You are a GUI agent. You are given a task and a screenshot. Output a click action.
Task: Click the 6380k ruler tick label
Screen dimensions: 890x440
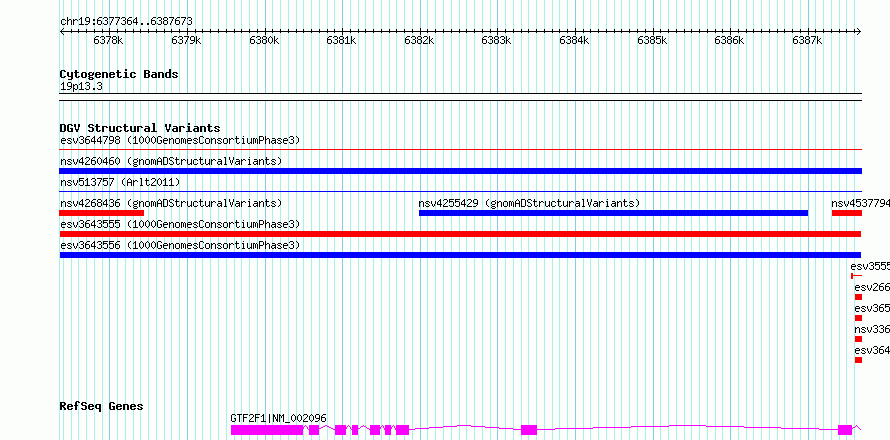[x=264, y=41]
